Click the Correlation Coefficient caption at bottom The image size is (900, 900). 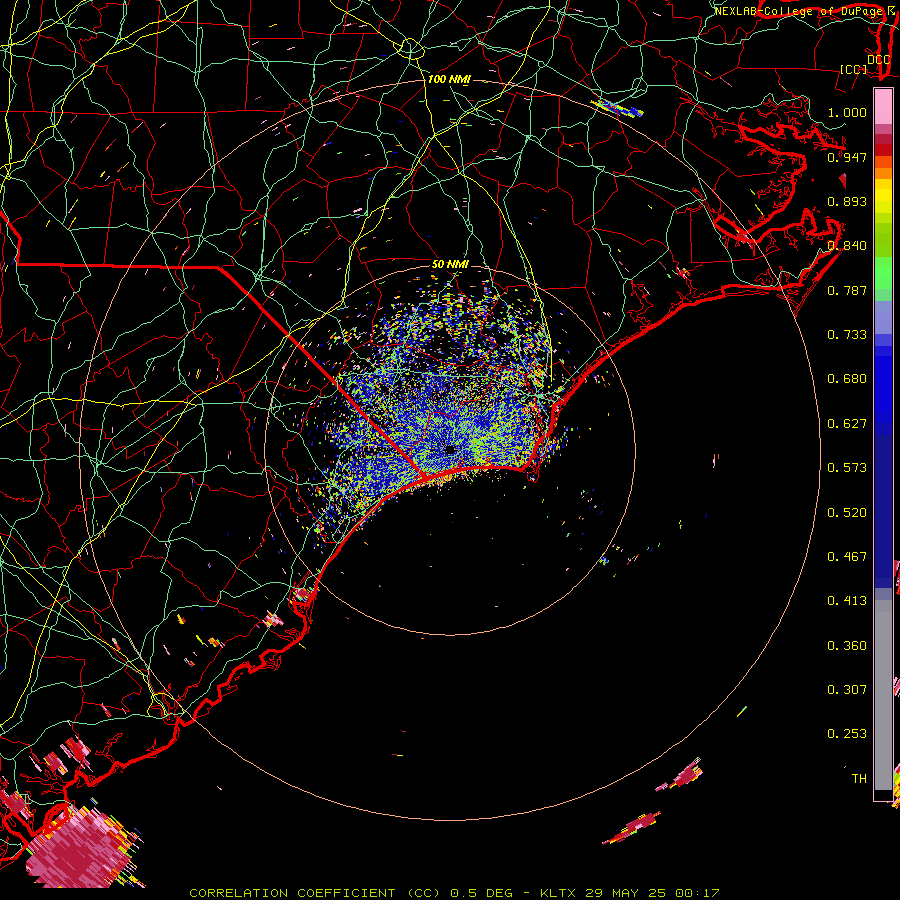[x=454, y=893]
